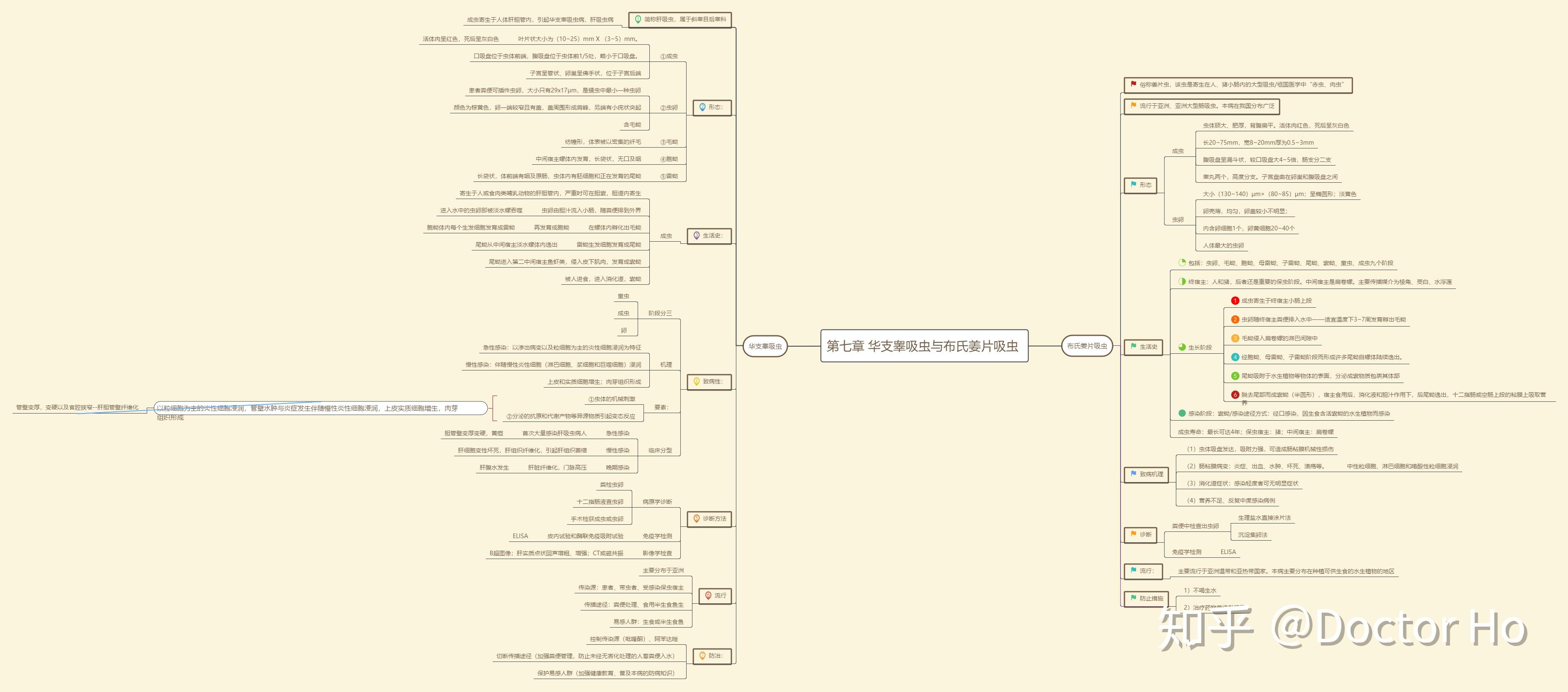The image size is (1568, 692).
Task: Click the orange pin icon on 诊断方法 node
Action: click(x=697, y=518)
